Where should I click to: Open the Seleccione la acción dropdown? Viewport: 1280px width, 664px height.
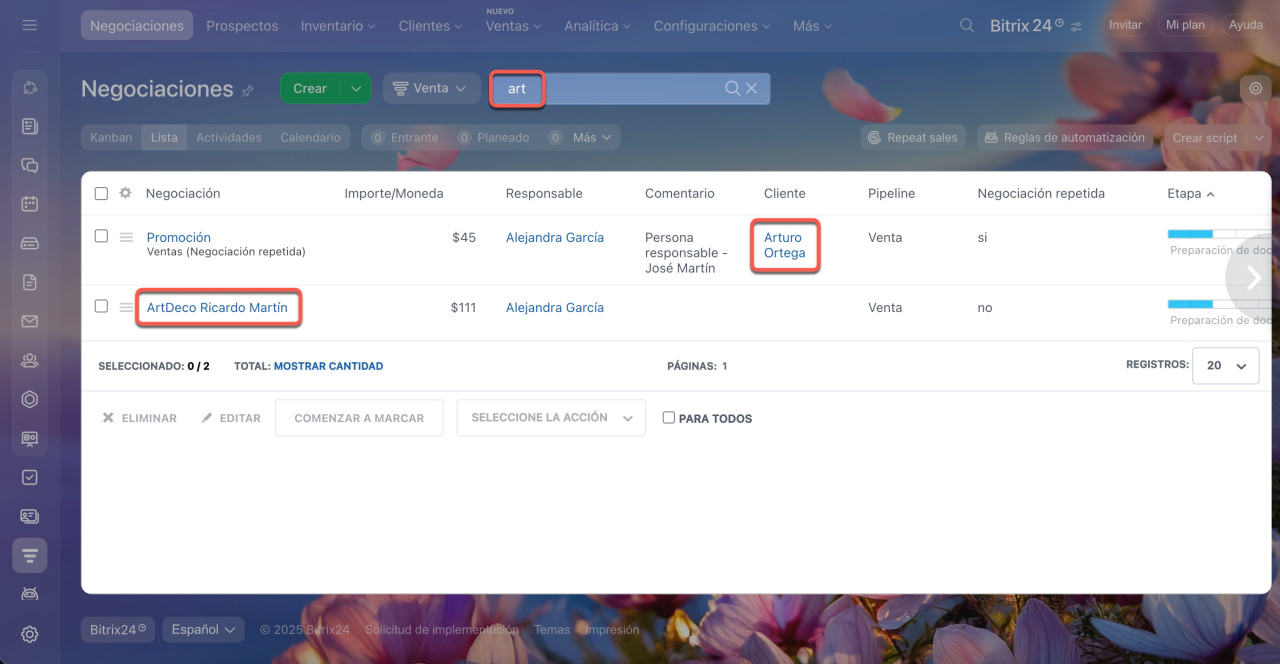tap(551, 418)
